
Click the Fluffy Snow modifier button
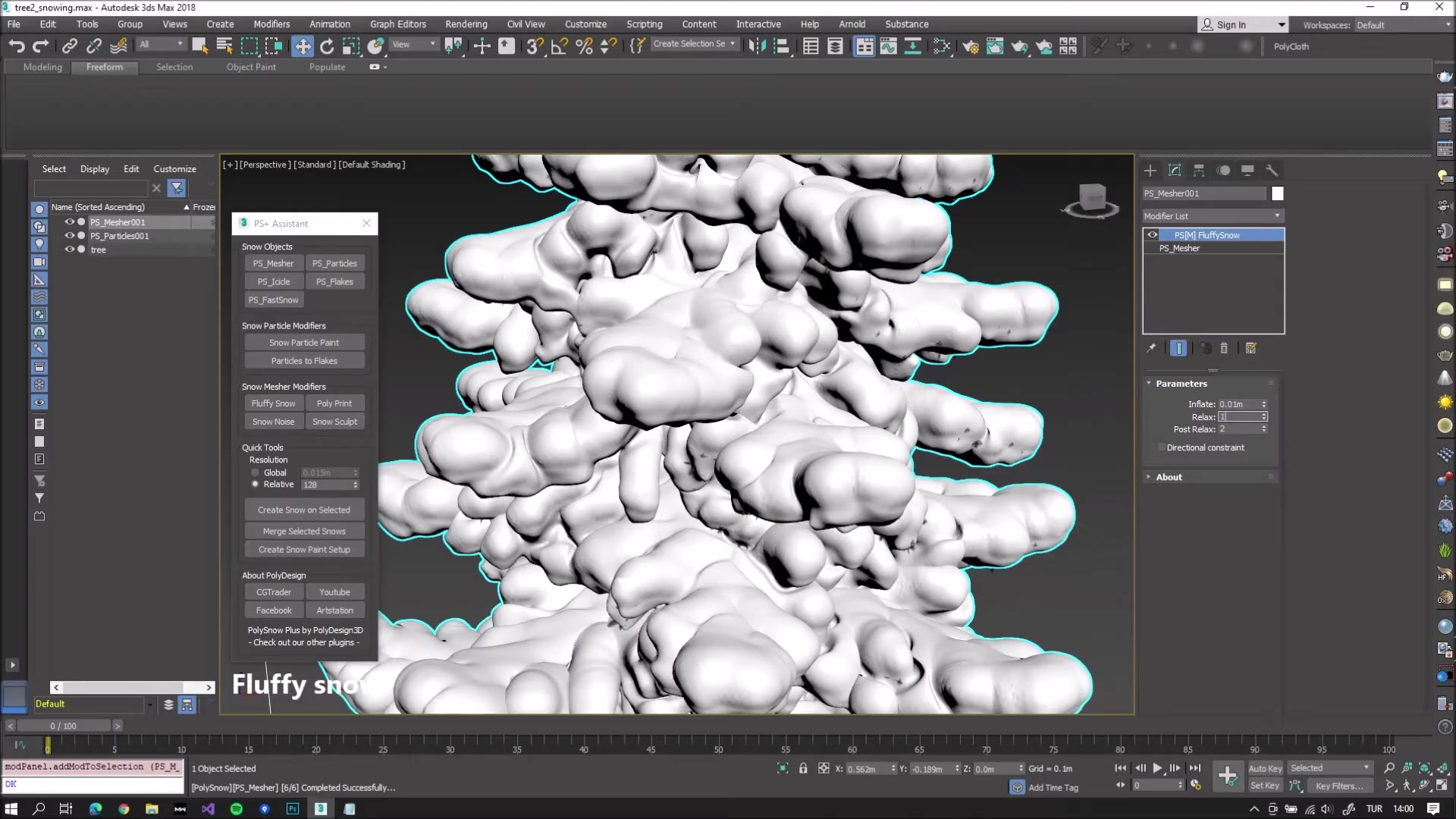pos(273,403)
